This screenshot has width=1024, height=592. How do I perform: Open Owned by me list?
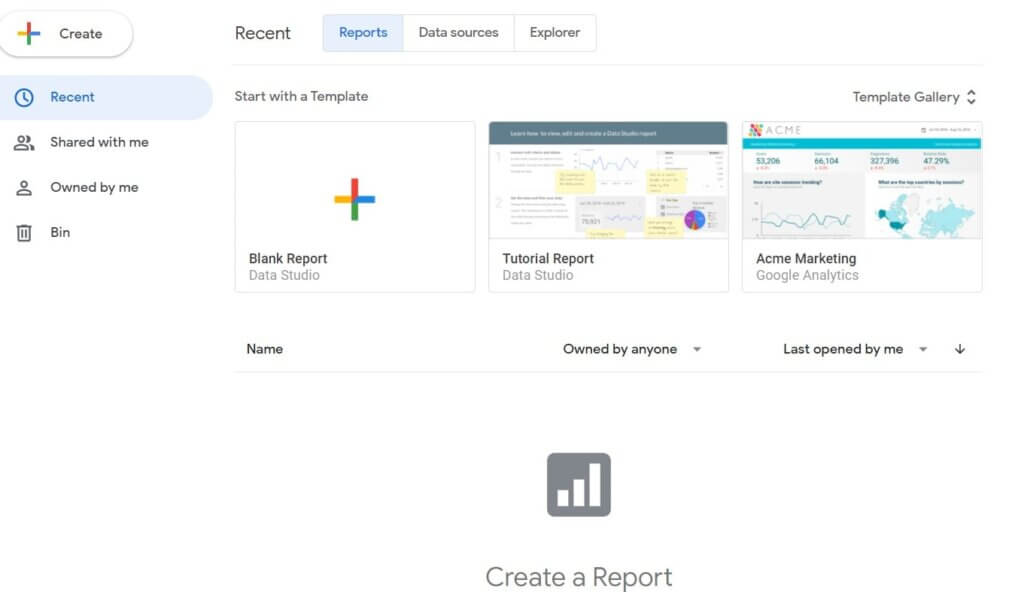point(94,188)
